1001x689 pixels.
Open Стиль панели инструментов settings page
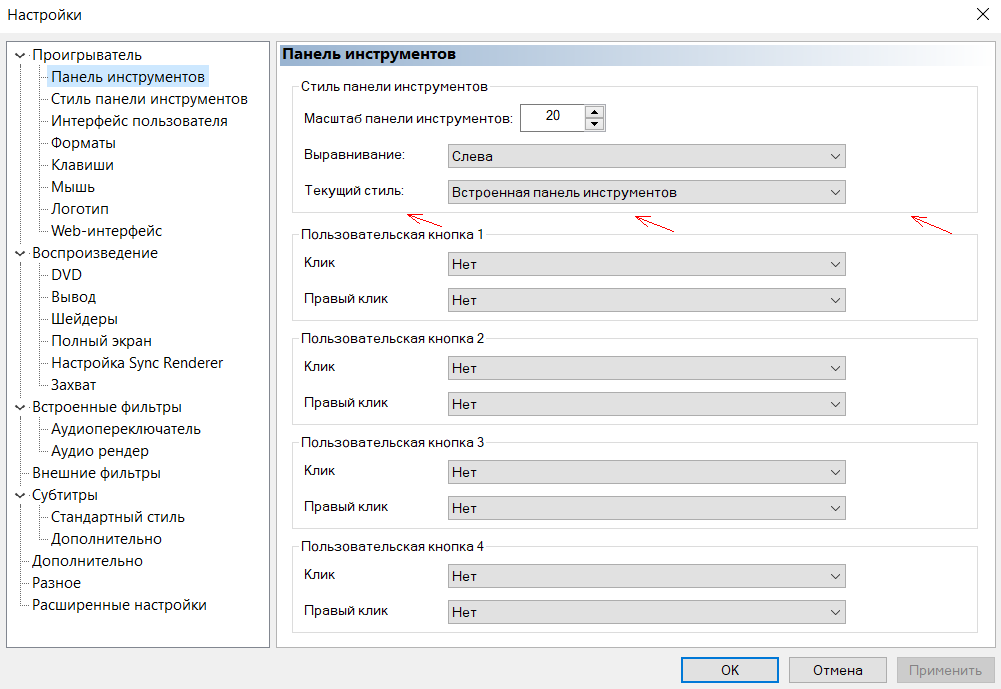click(x=149, y=99)
